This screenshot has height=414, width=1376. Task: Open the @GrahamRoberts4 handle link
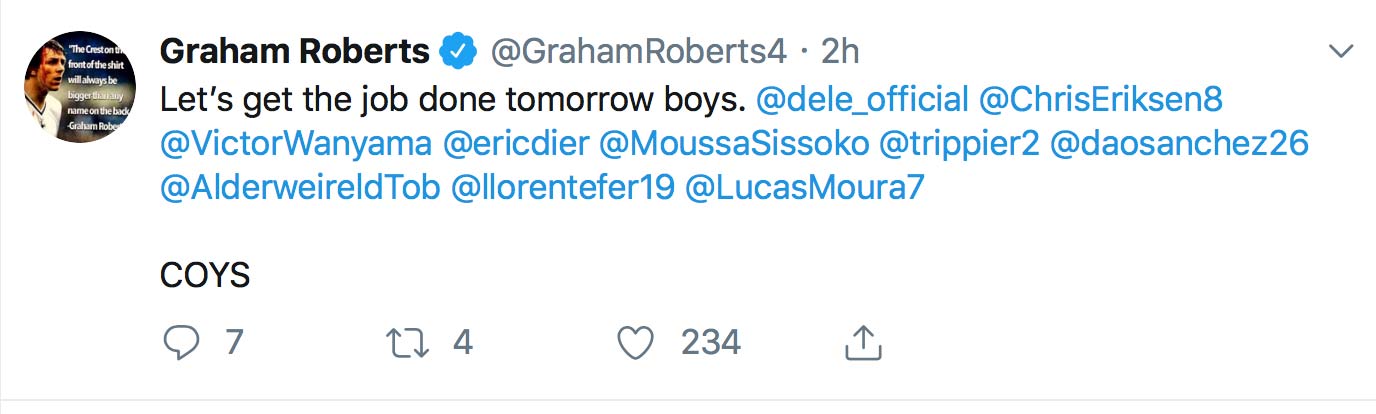[x=637, y=50]
